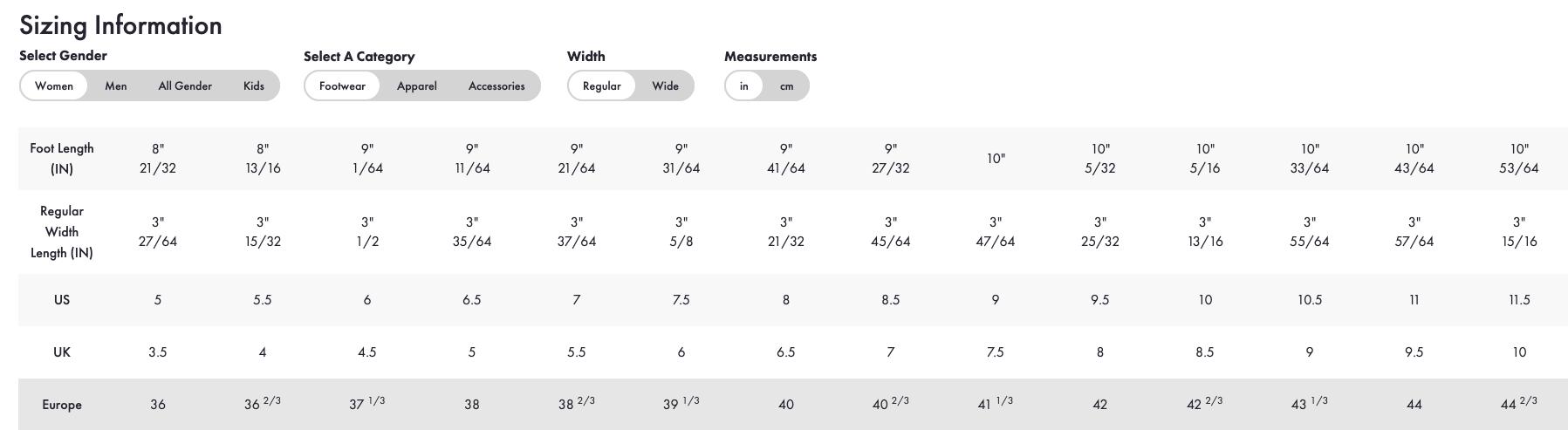Switch measurements to cm
The height and width of the screenshot is (430, 1568).
tap(786, 85)
